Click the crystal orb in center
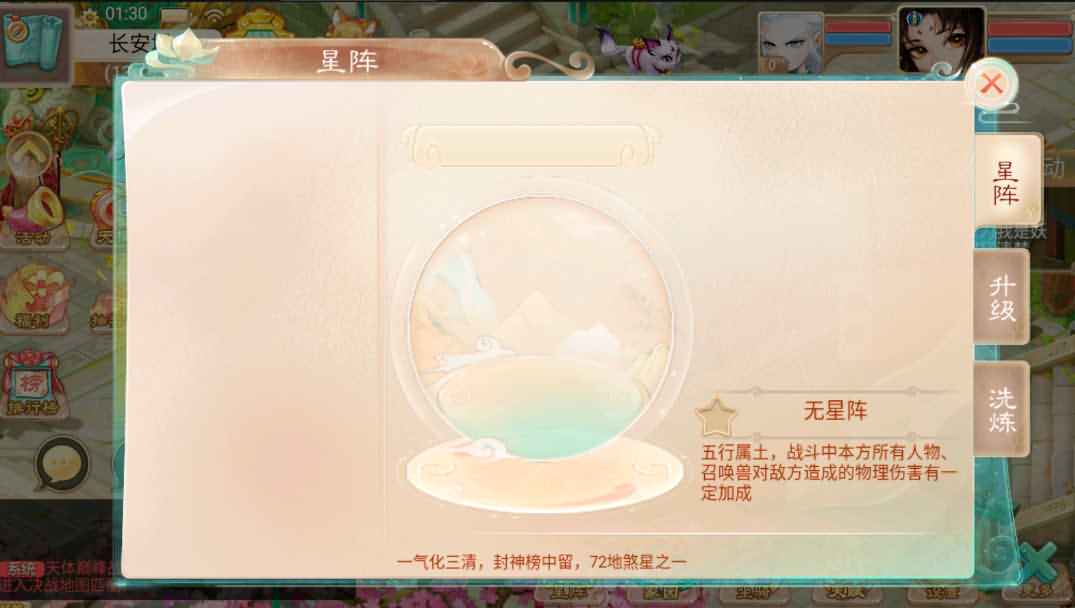Image resolution: width=1075 pixels, height=608 pixels. click(541, 328)
